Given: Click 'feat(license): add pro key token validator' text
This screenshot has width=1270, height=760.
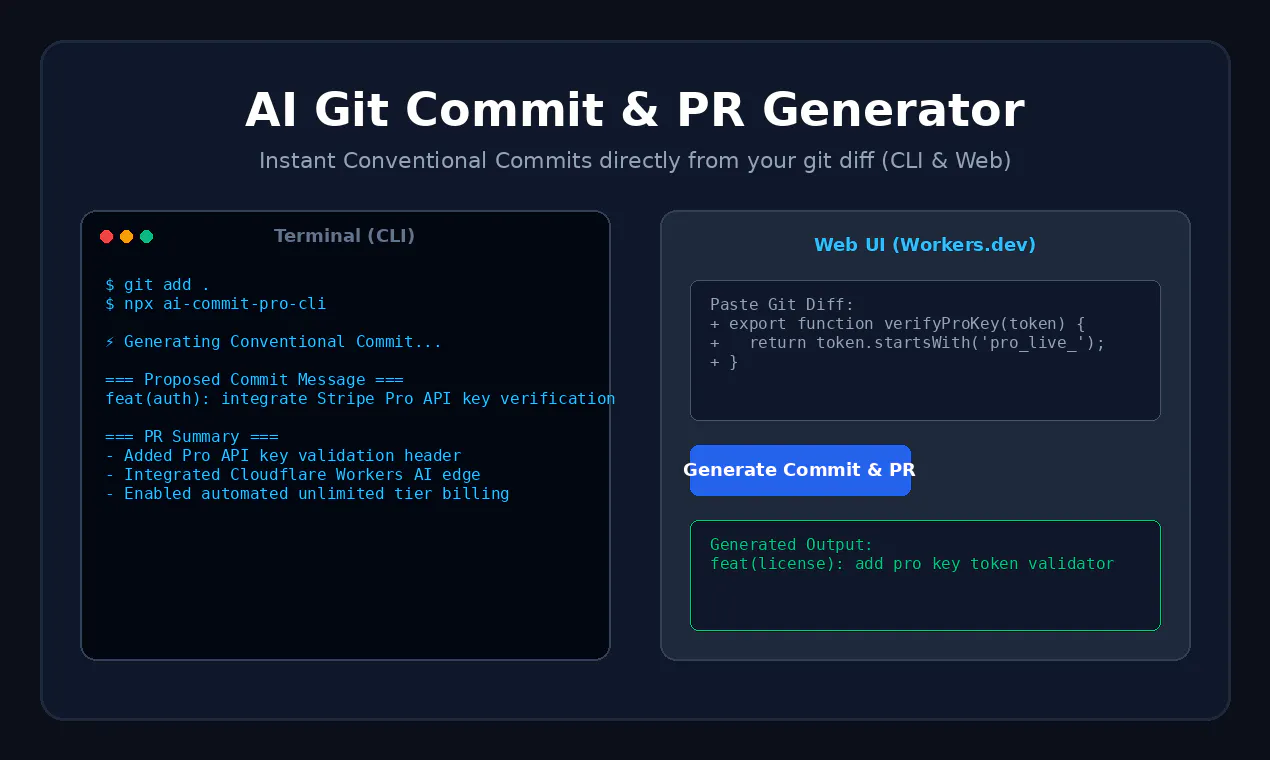Looking at the screenshot, I should point(912,564).
